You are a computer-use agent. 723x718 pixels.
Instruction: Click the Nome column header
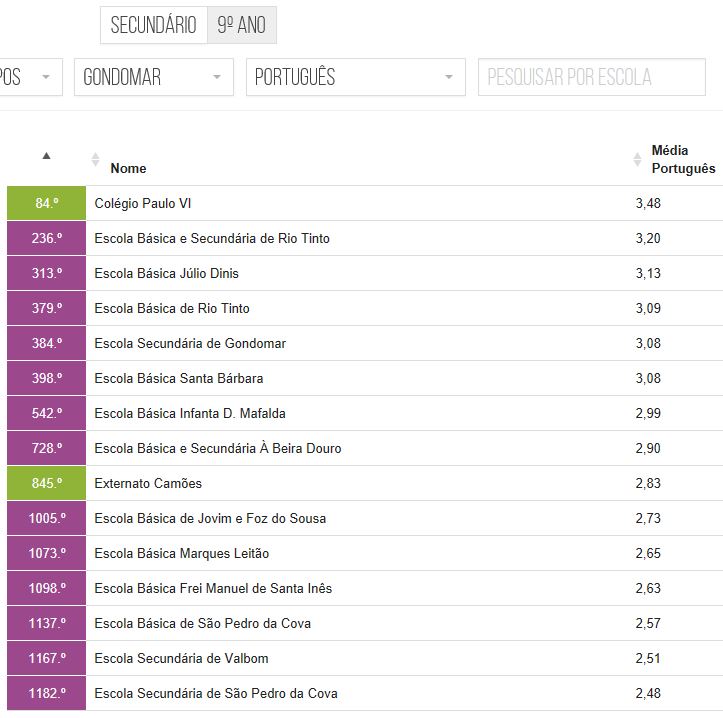[128, 168]
